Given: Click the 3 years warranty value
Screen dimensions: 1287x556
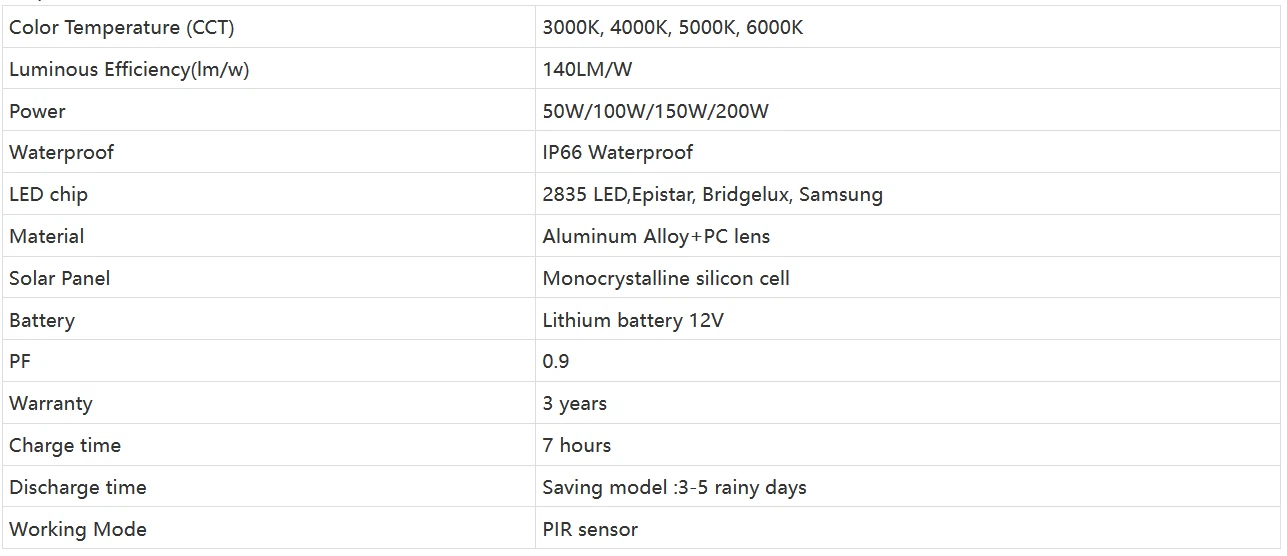Looking at the screenshot, I should [x=574, y=404].
